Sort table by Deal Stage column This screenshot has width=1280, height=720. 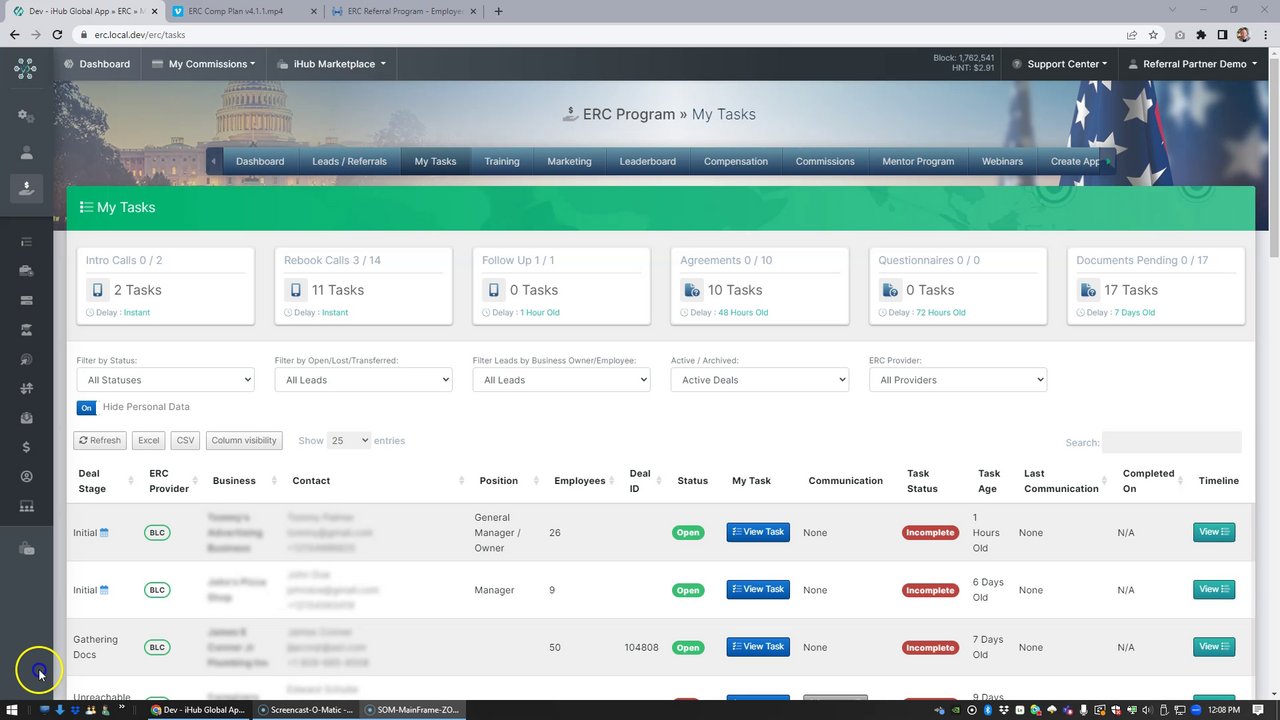tap(105, 481)
